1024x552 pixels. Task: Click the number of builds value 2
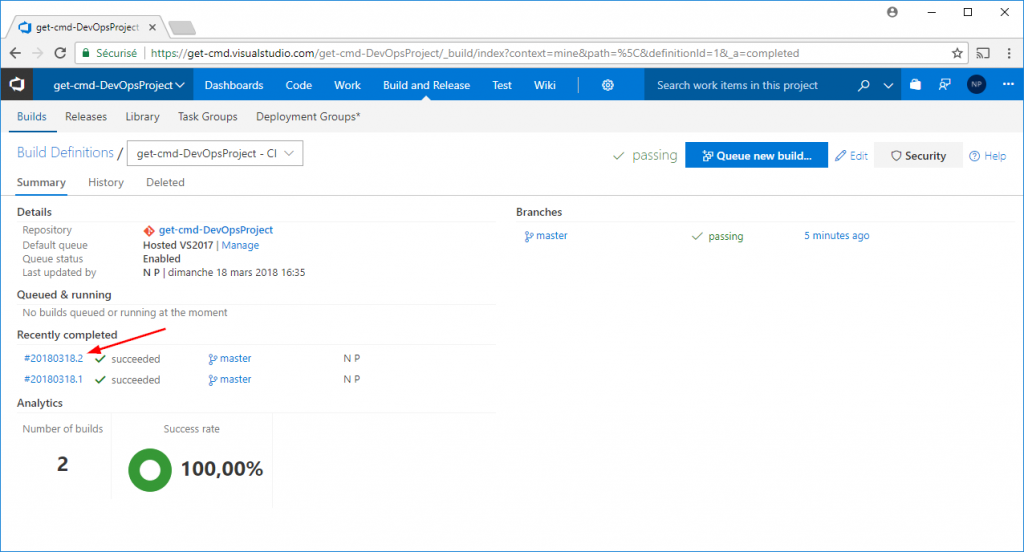(x=63, y=464)
